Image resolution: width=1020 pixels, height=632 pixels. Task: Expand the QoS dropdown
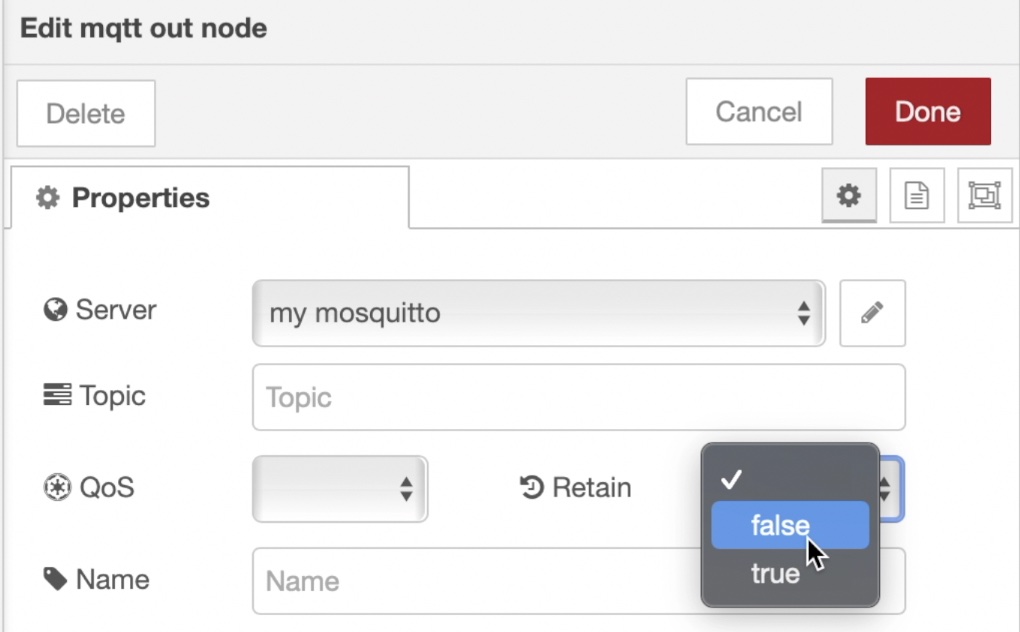point(340,489)
